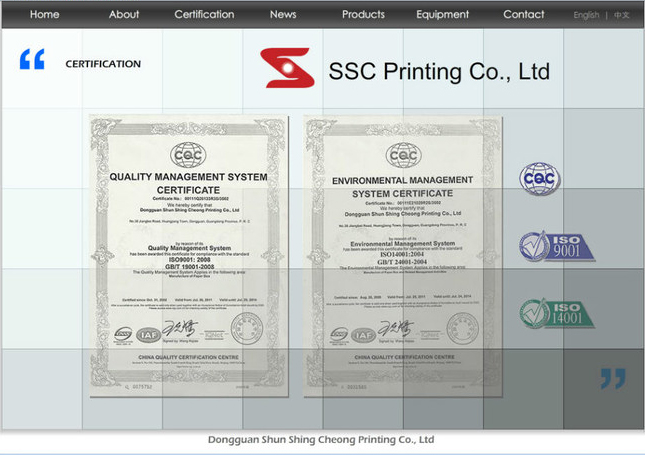Click the SSC Printing Co., Ltd title

439,72
